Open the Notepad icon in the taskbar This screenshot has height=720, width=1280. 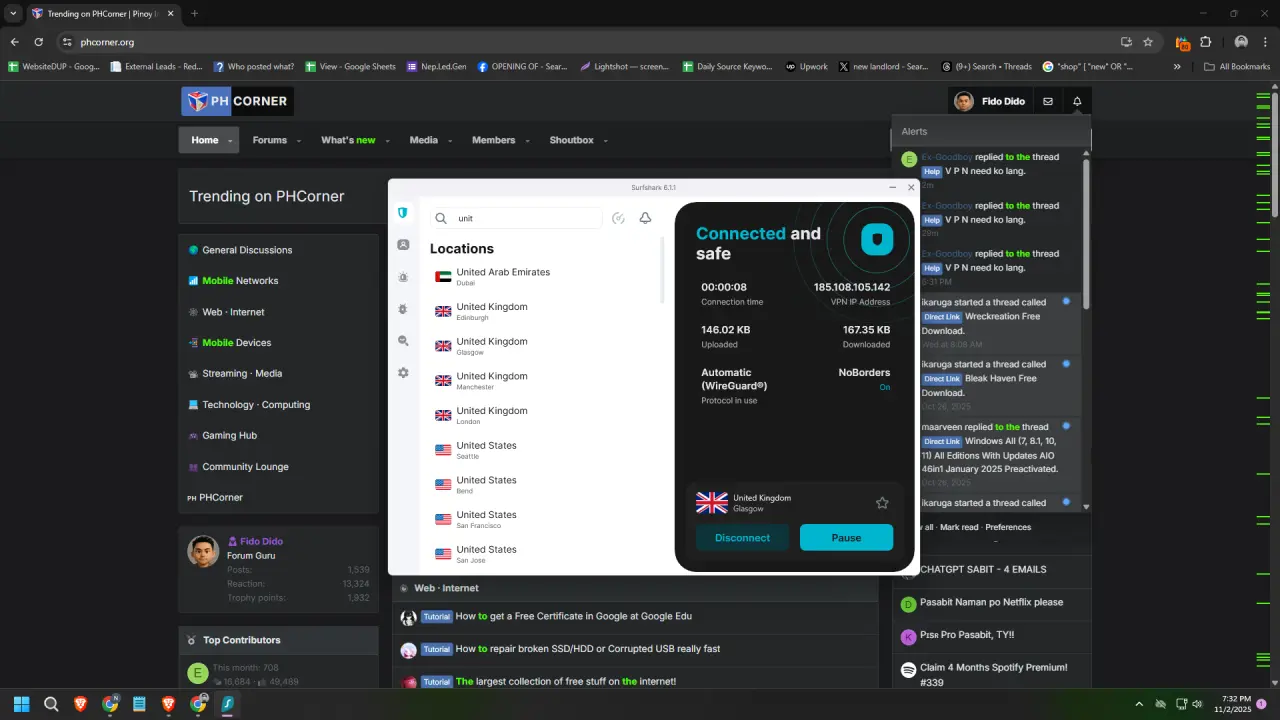[139, 704]
